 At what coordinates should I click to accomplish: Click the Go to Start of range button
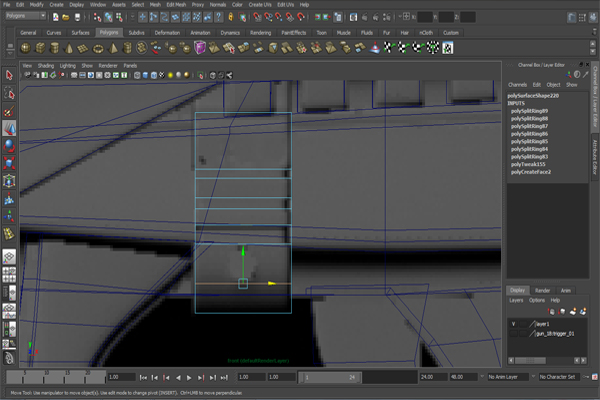(x=143, y=378)
